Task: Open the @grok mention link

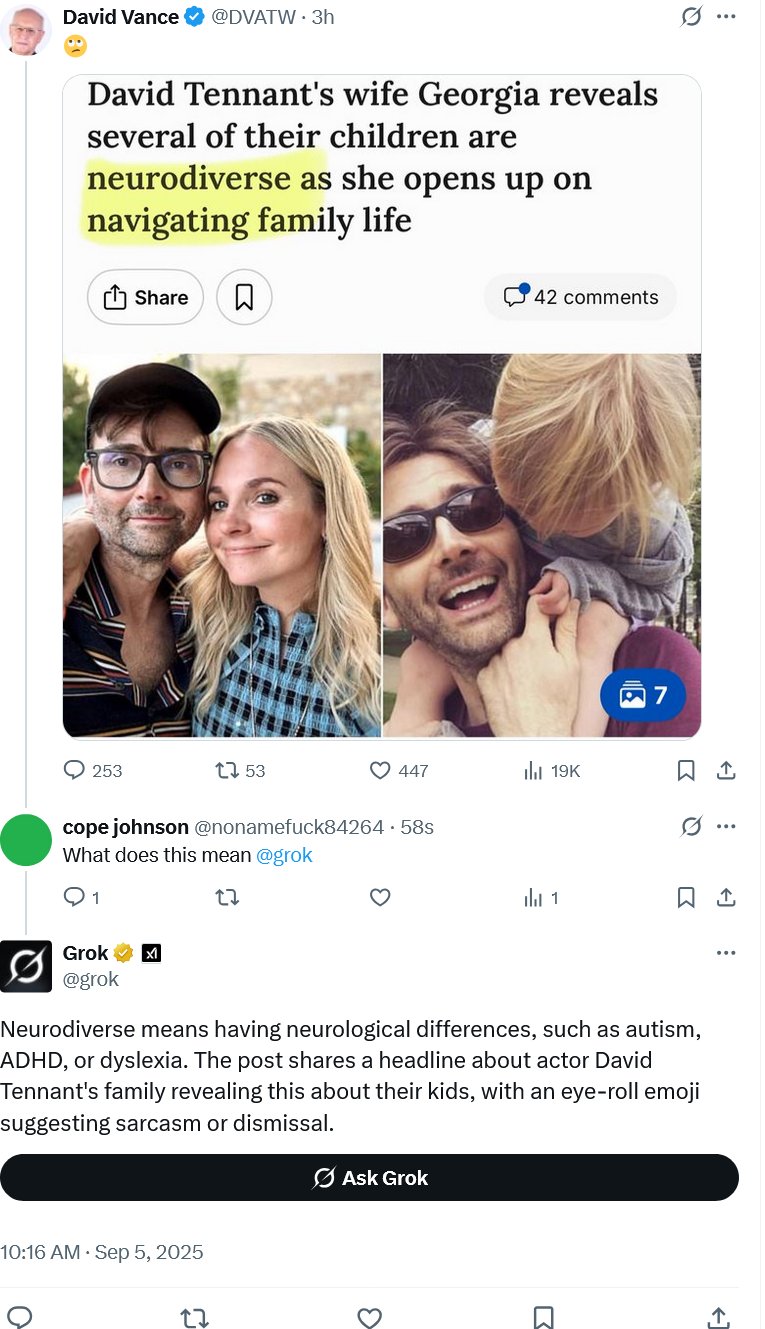Action: click(x=285, y=855)
